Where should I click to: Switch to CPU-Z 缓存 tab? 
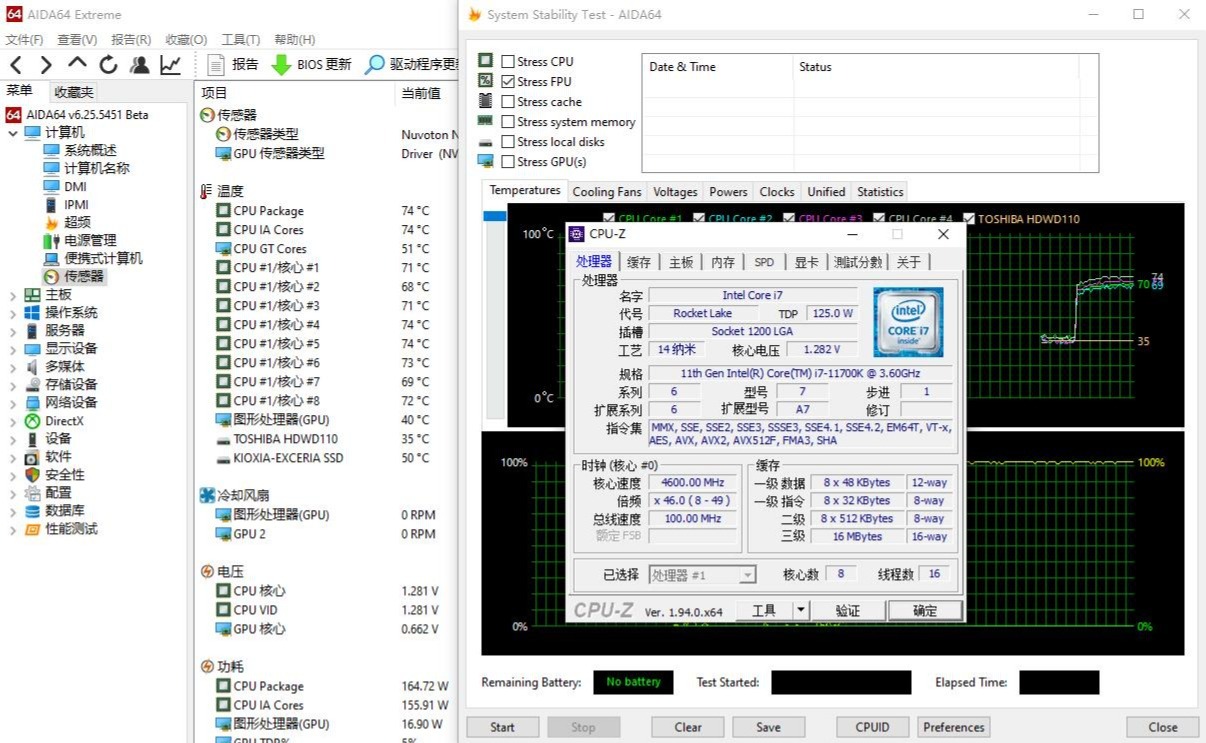639,262
